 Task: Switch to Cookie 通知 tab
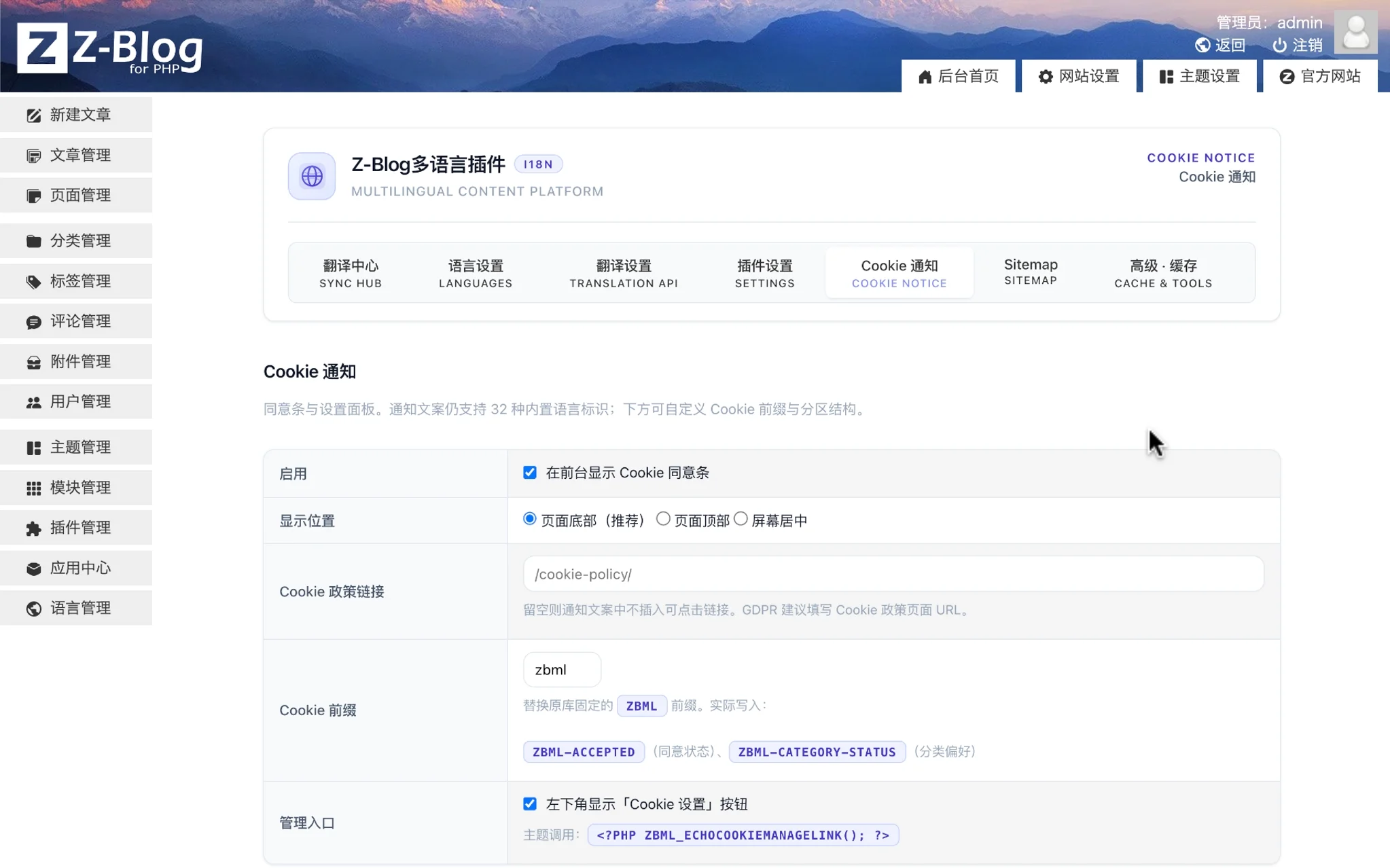(899, 273)
